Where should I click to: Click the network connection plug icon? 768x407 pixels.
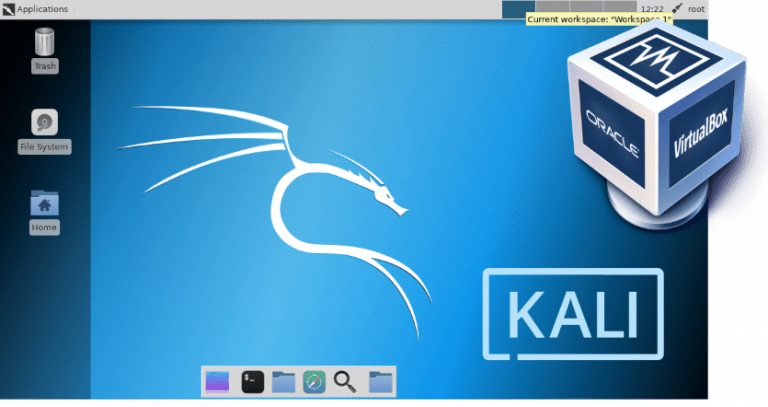point(676,8)
